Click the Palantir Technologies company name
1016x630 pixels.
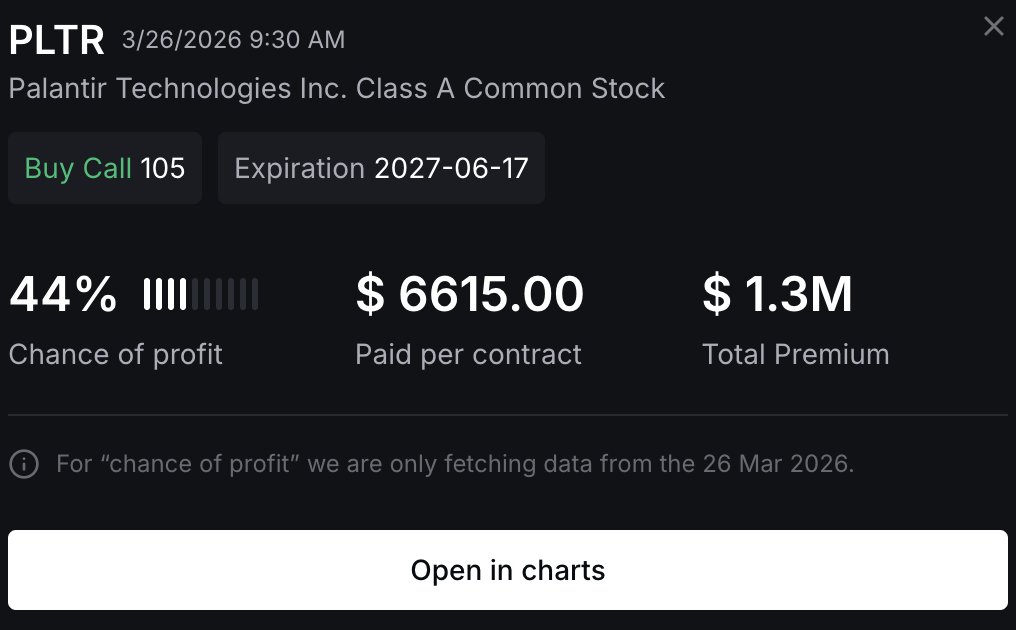pyautogui.click(x=337, y=88)
